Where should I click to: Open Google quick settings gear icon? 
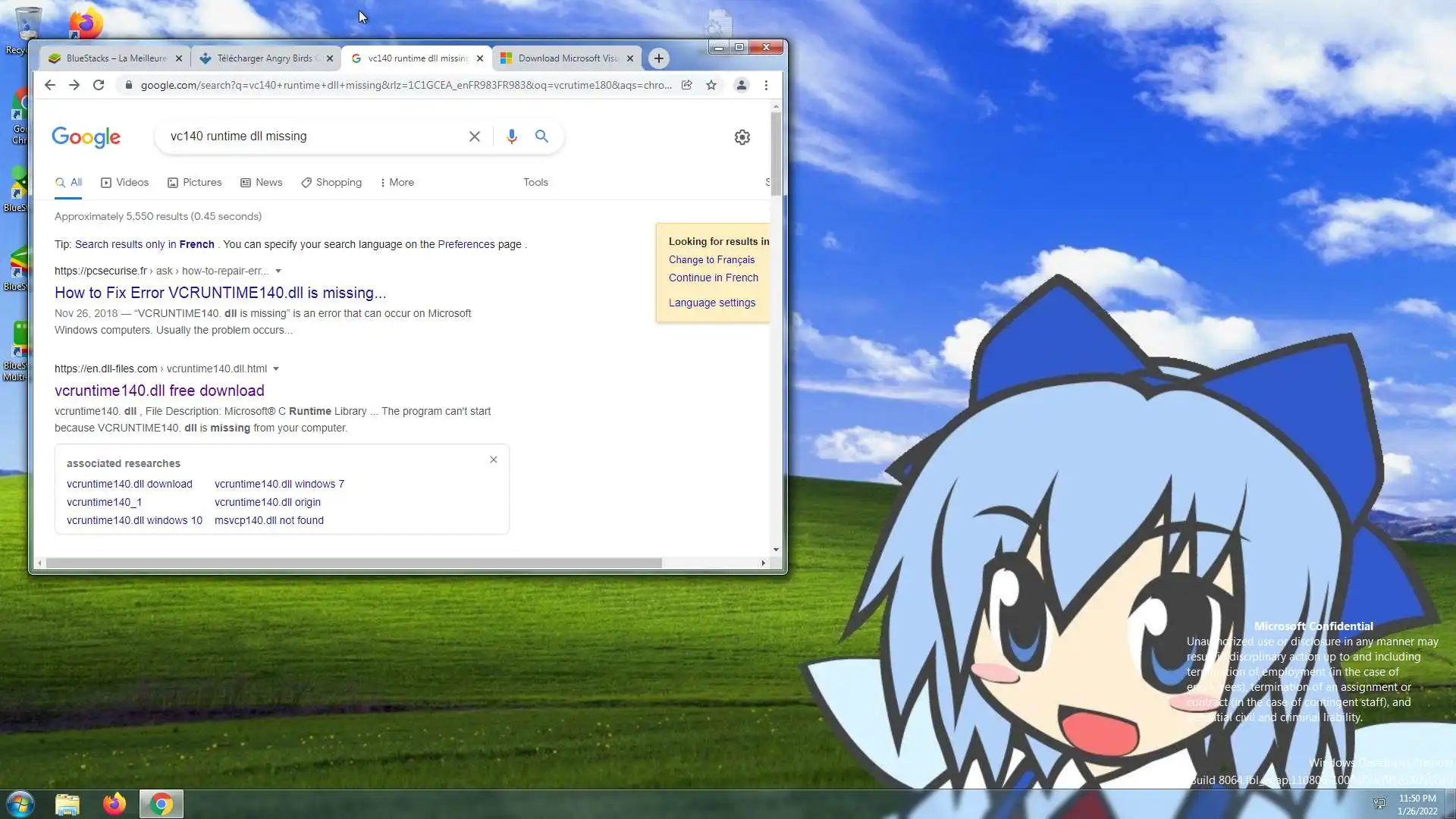[742, 137]
